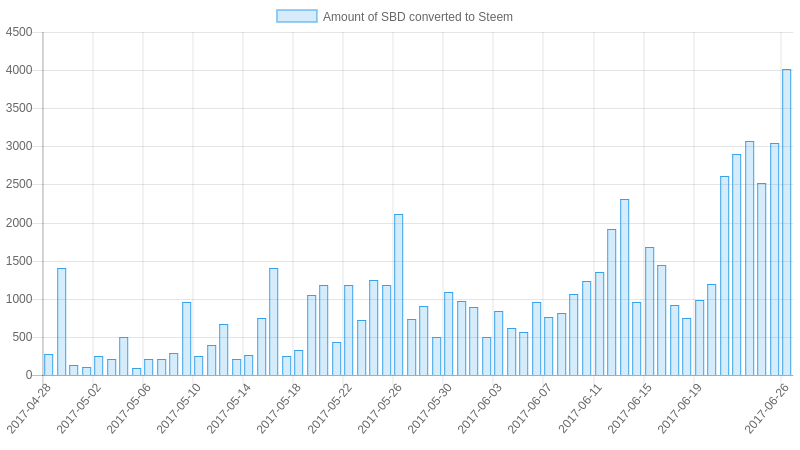Viewport: 800px width, 450px height.
Task: Click the bar above the 2017-05-26 label
Action: (x=398, y=295)
